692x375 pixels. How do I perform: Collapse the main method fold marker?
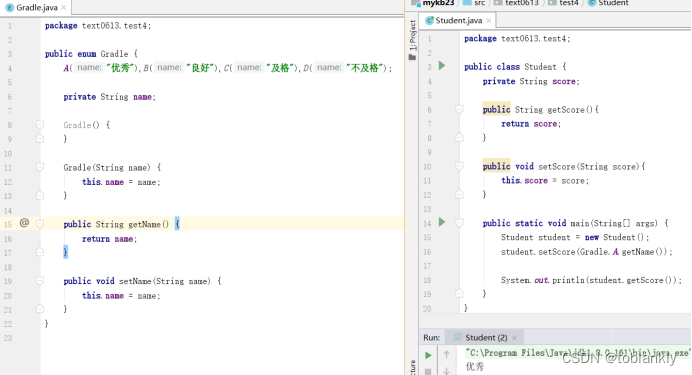pyautogui.click(x=459, y=223)
